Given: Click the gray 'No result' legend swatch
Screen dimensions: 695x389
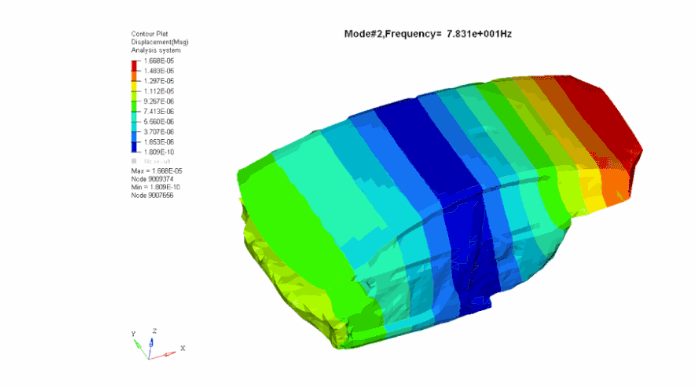Looking at the screenshot, I should coord(134,161).
